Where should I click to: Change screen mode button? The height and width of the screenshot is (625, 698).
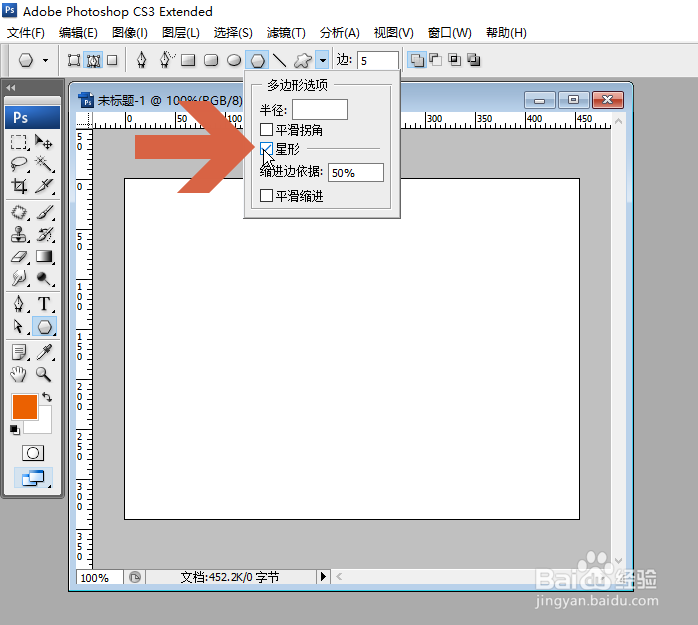click(x=33, y=478)
